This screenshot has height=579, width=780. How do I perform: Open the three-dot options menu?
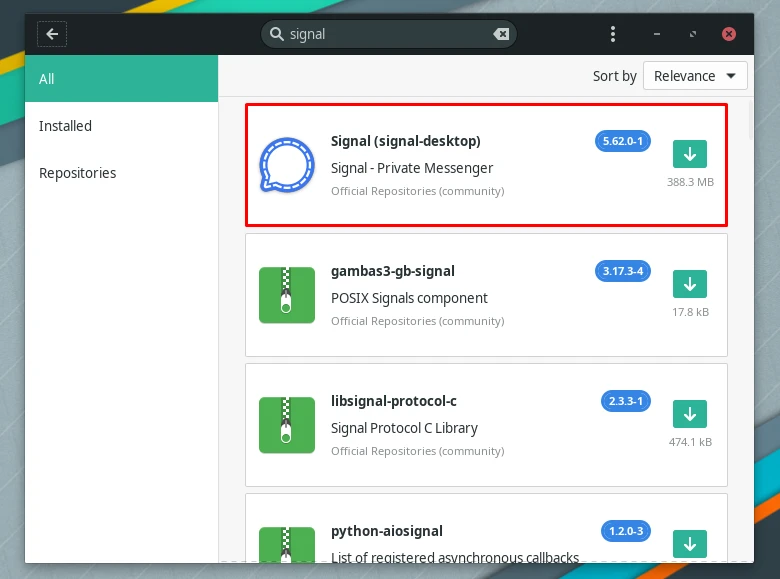pyautogui.click(x=613, y=34)
